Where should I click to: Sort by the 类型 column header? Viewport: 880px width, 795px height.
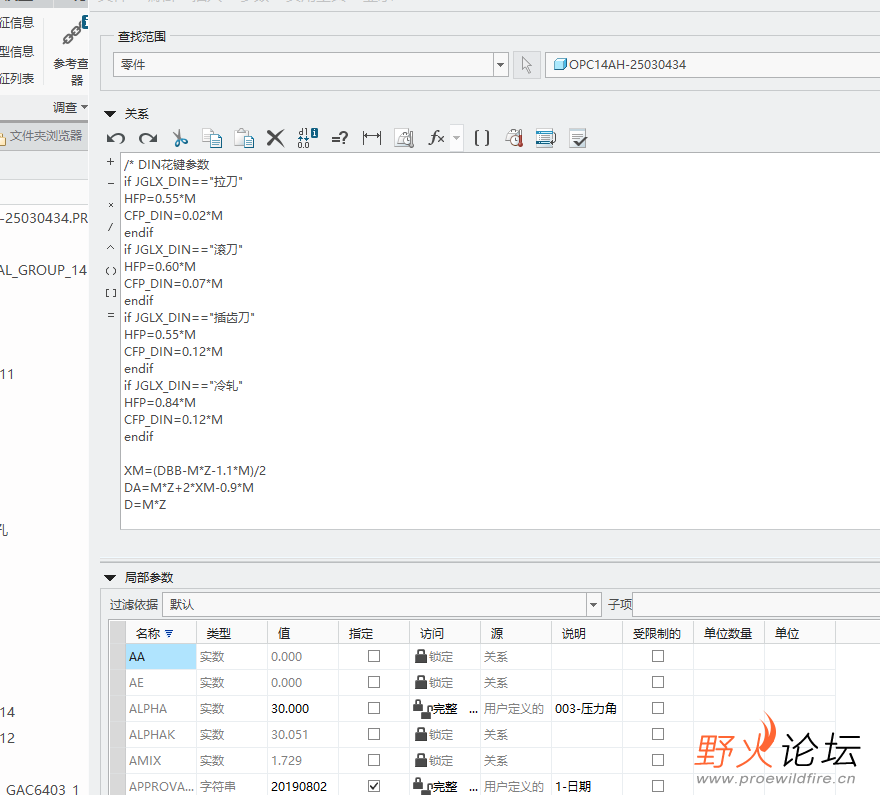(x=218, y=633)
